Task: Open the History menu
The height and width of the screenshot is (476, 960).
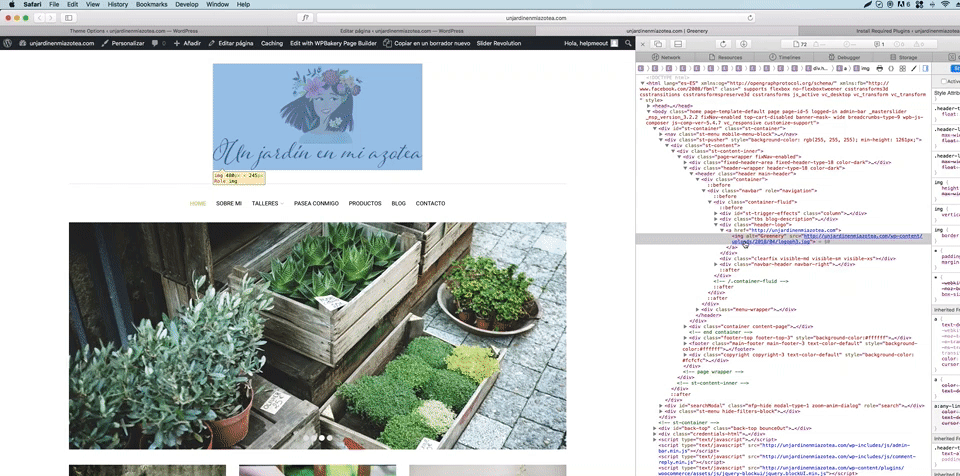Action: pos(118,4)
